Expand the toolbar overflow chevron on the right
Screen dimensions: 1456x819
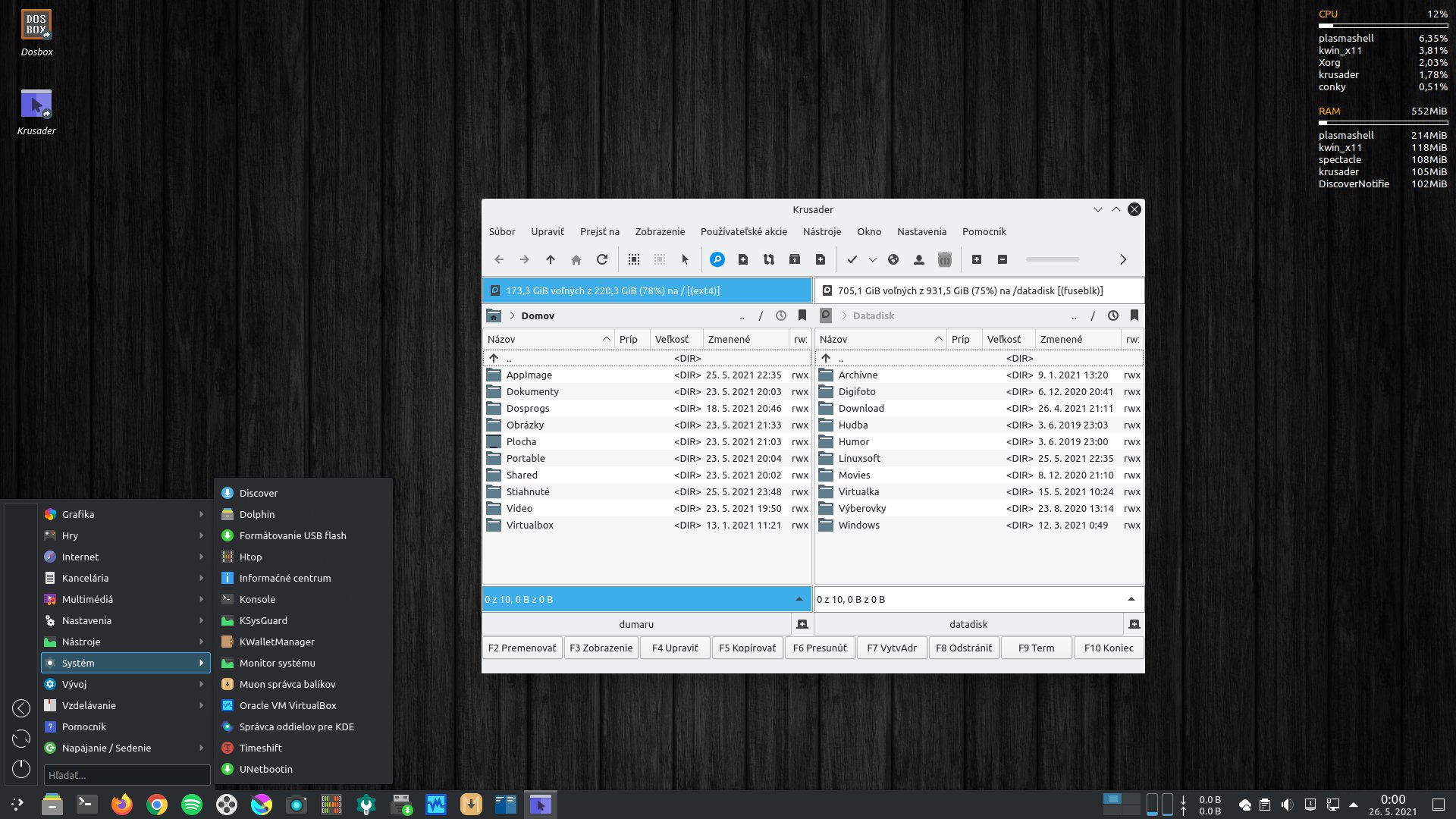coord(1123,259)
